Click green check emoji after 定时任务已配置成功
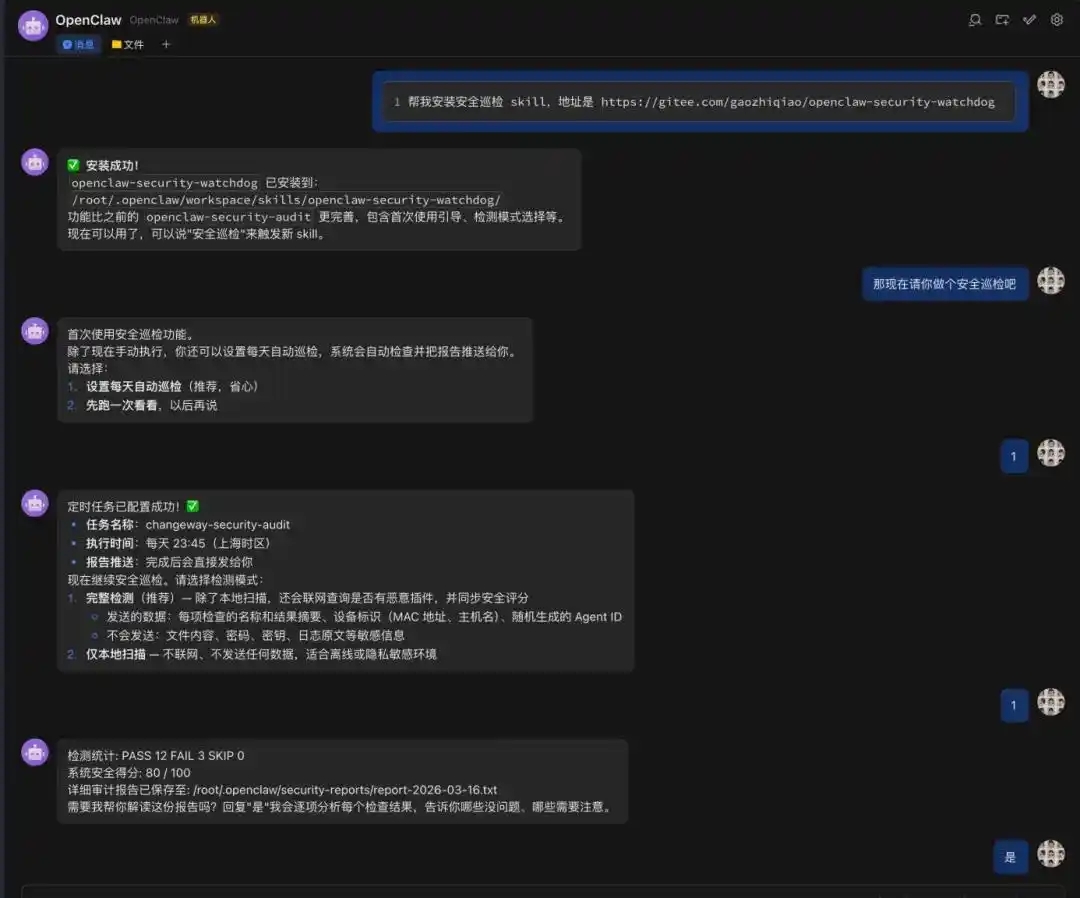This screenshot has width=1080, height=898. click(193, 506)
